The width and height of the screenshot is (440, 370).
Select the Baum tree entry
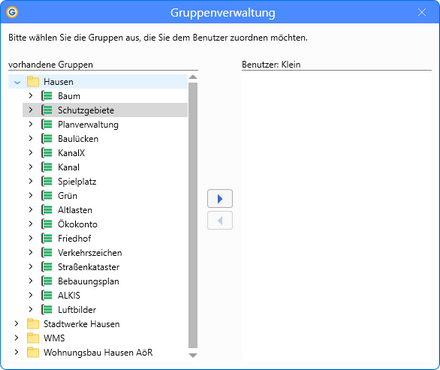[69, 96]
